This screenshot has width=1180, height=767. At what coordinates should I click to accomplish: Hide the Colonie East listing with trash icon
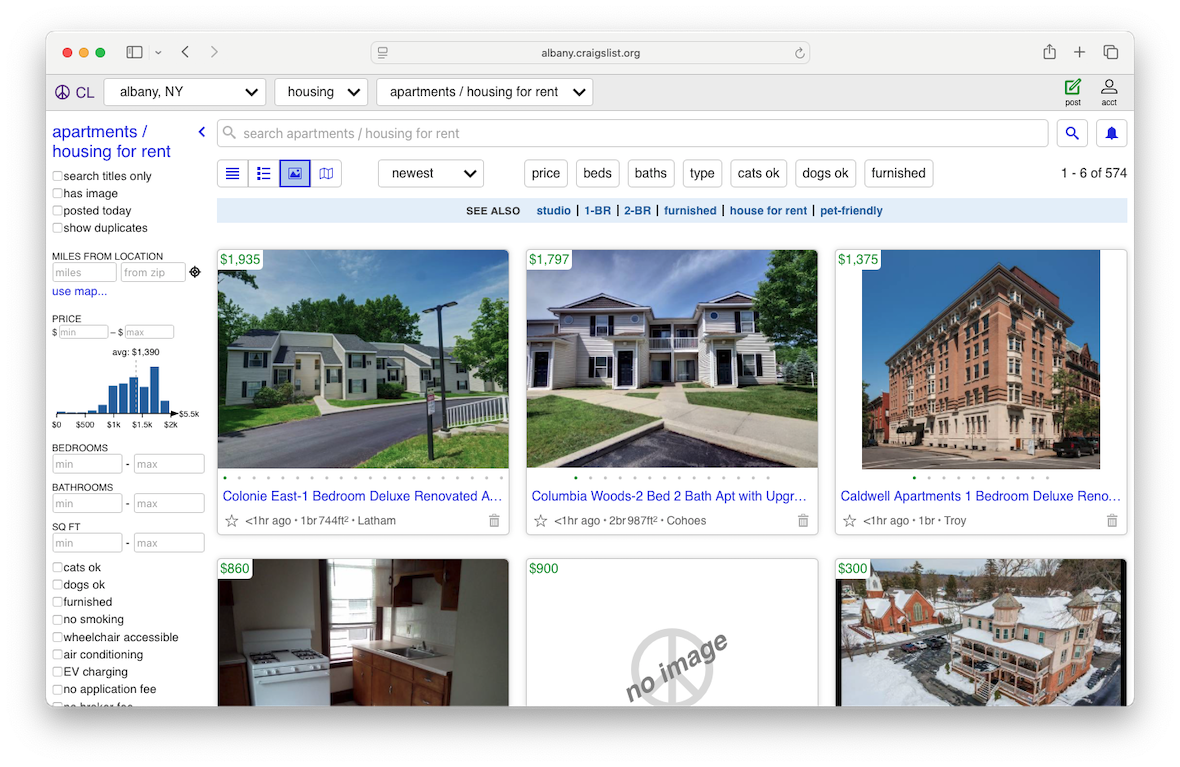point(494,521)
